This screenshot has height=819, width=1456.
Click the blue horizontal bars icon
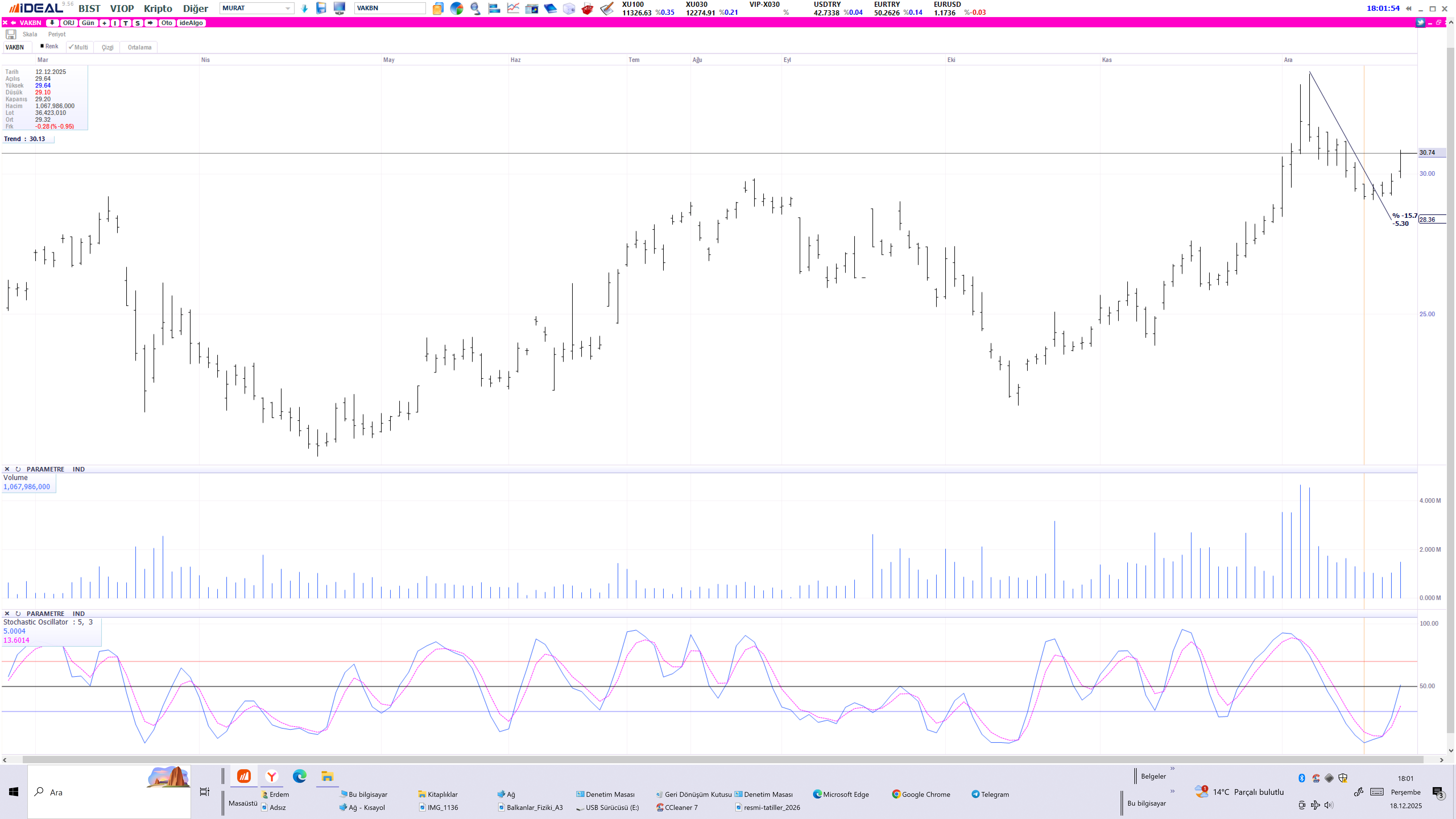(494, 9)
